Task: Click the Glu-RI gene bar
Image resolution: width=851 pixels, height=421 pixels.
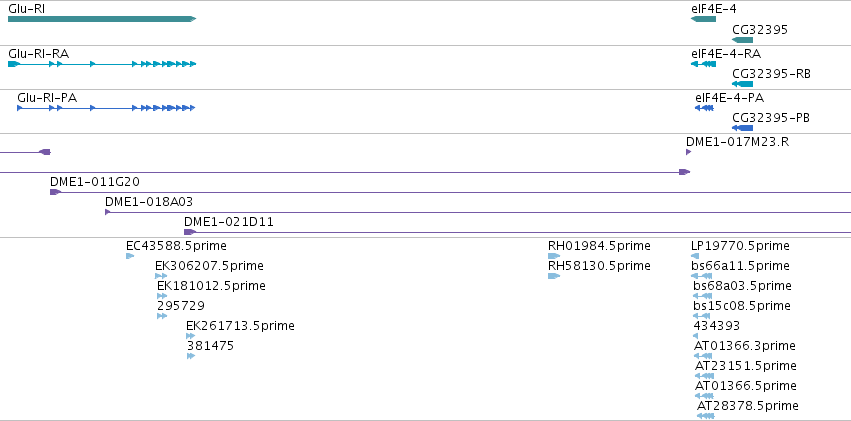Action: click(100, 19)
